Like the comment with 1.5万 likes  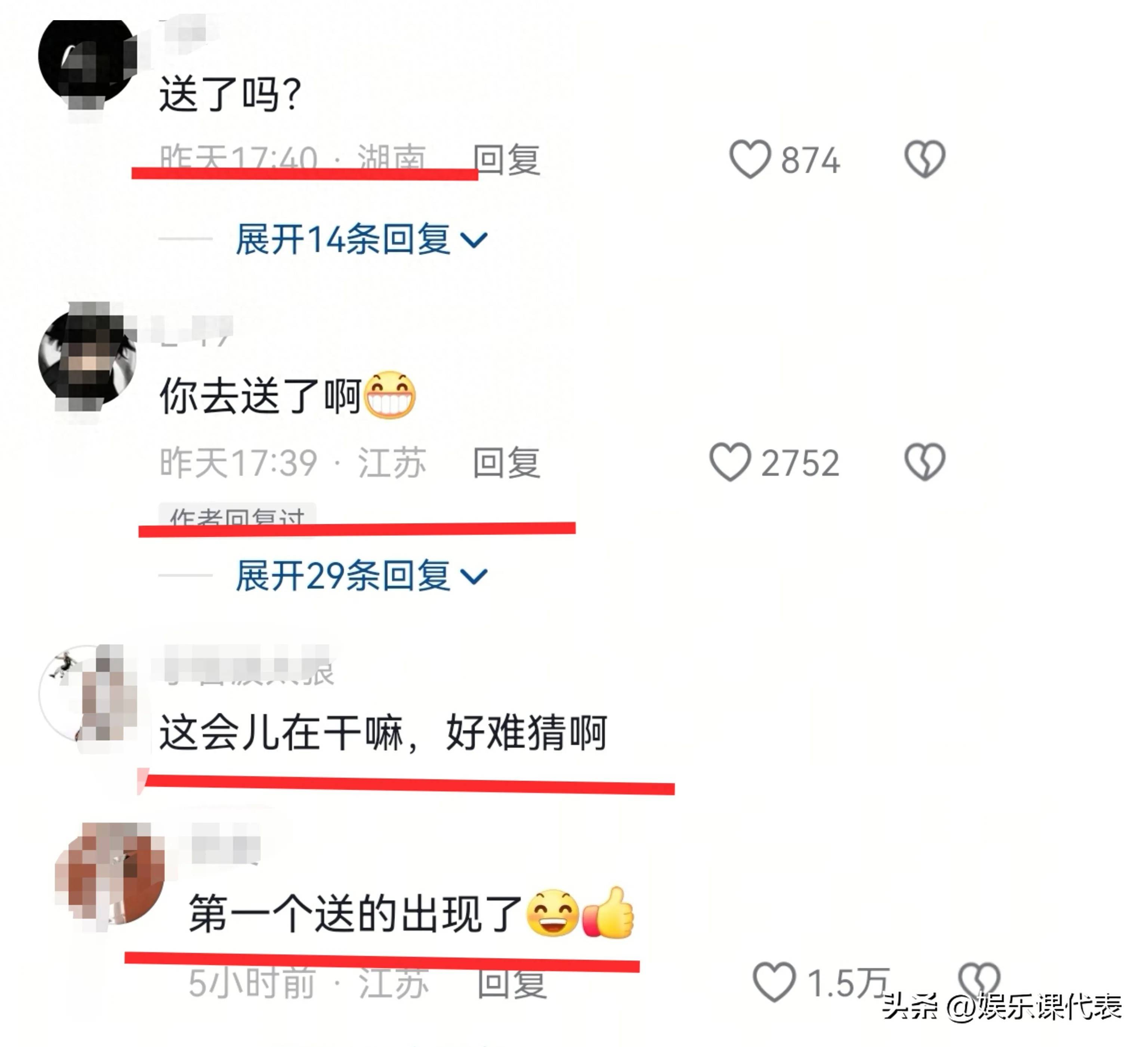pos(774,982)
